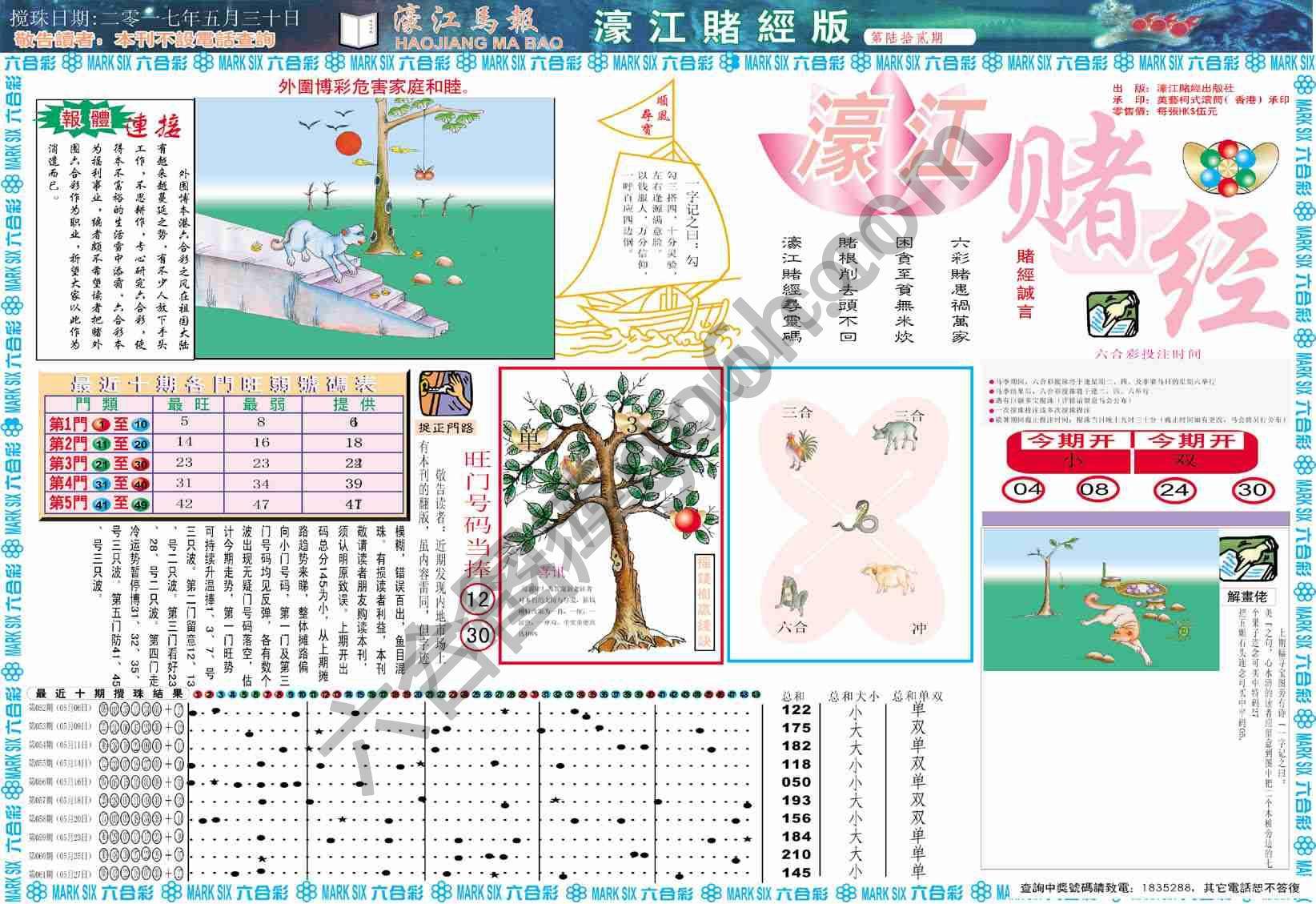Select the rooster in the zodiac flower
Screen dimensions: 1316x904
point(800,449)
